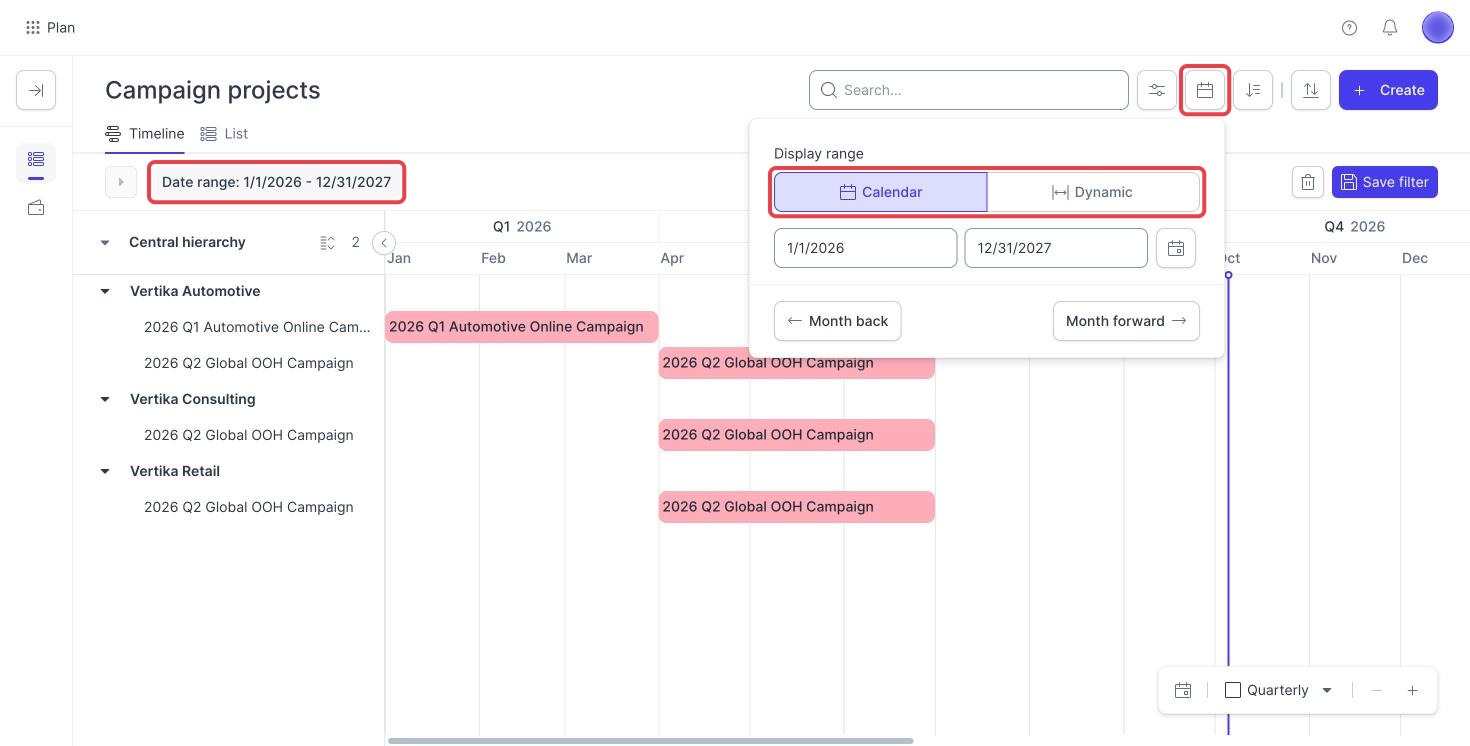Viewport: 1470px width, 746px height.
Task: Select the Vertika Consulting Q2 Global OOH bar
Action: pyautogui.click(x=796, y=435)
